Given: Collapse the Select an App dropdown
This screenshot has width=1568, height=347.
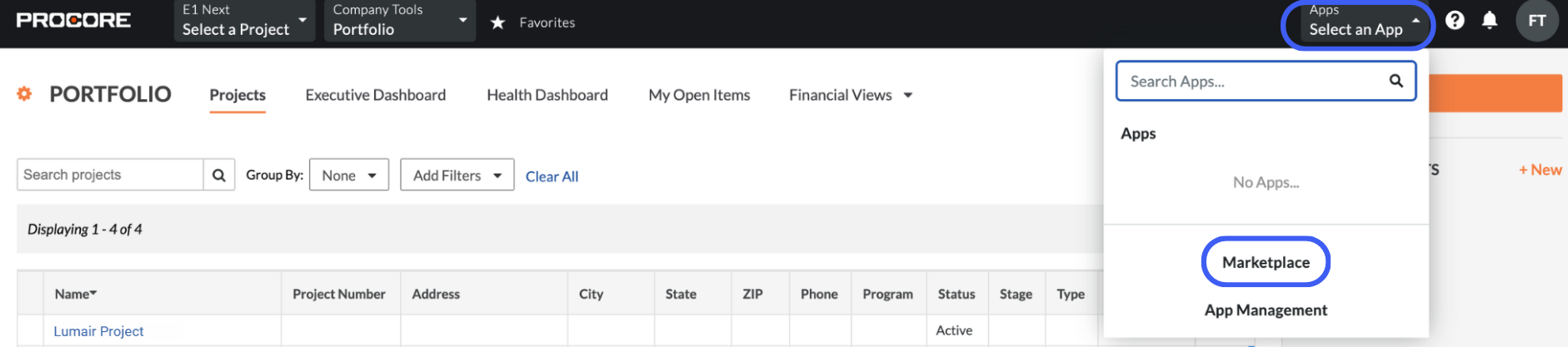Looking at the screenshot, I should pos(1357,24).
